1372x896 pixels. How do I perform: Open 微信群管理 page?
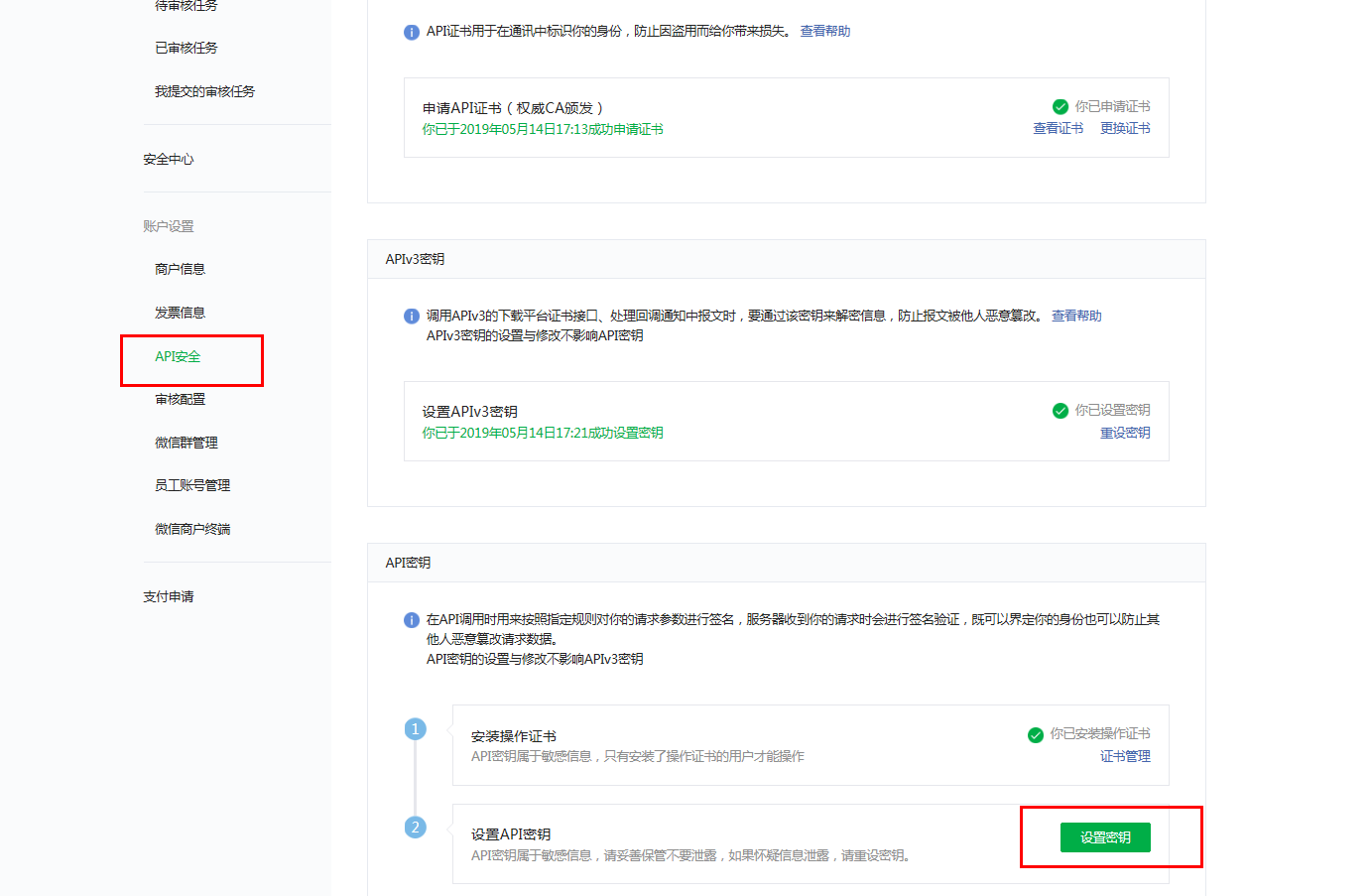click(x=187, y=443)
